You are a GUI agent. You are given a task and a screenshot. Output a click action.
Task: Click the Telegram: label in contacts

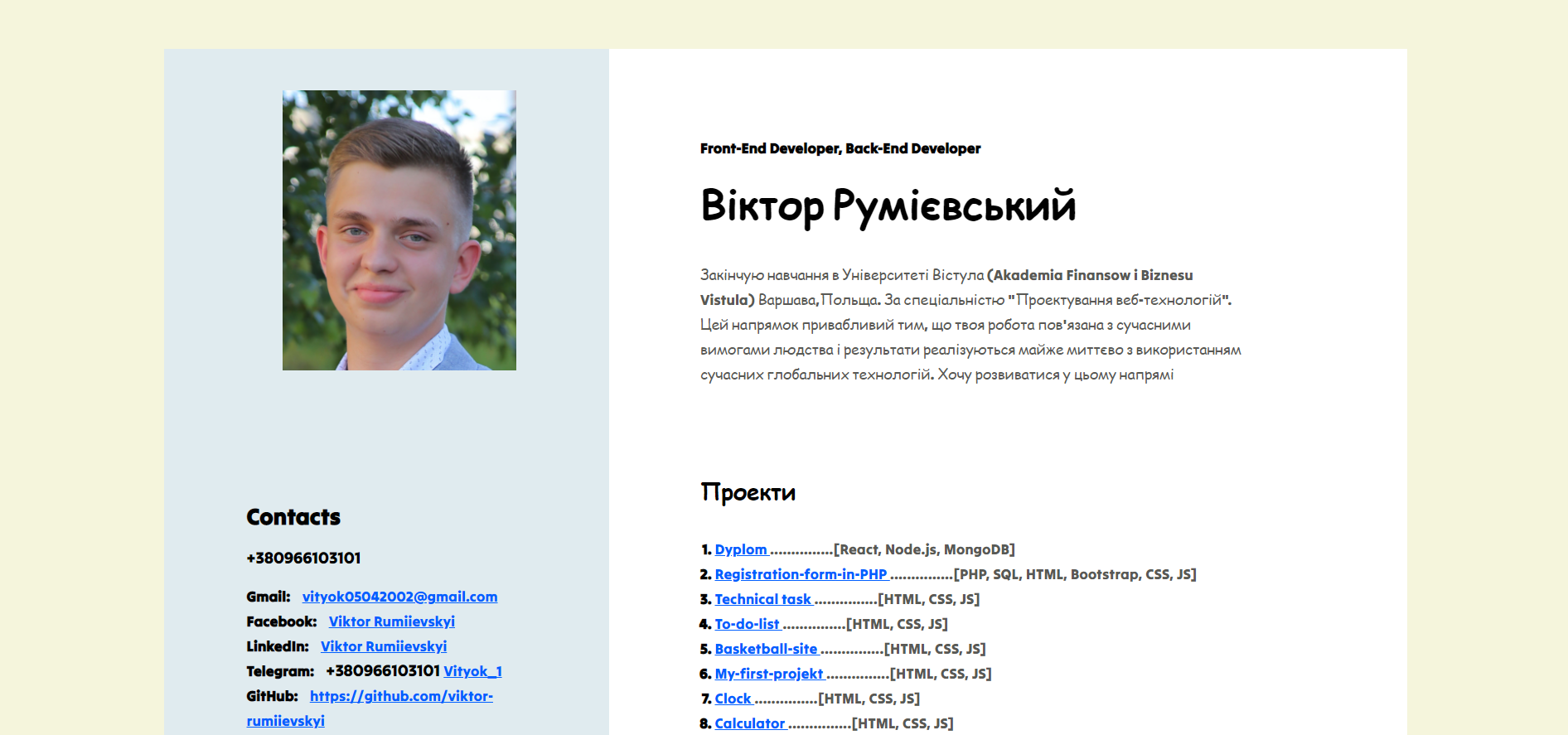coord(280,671)
